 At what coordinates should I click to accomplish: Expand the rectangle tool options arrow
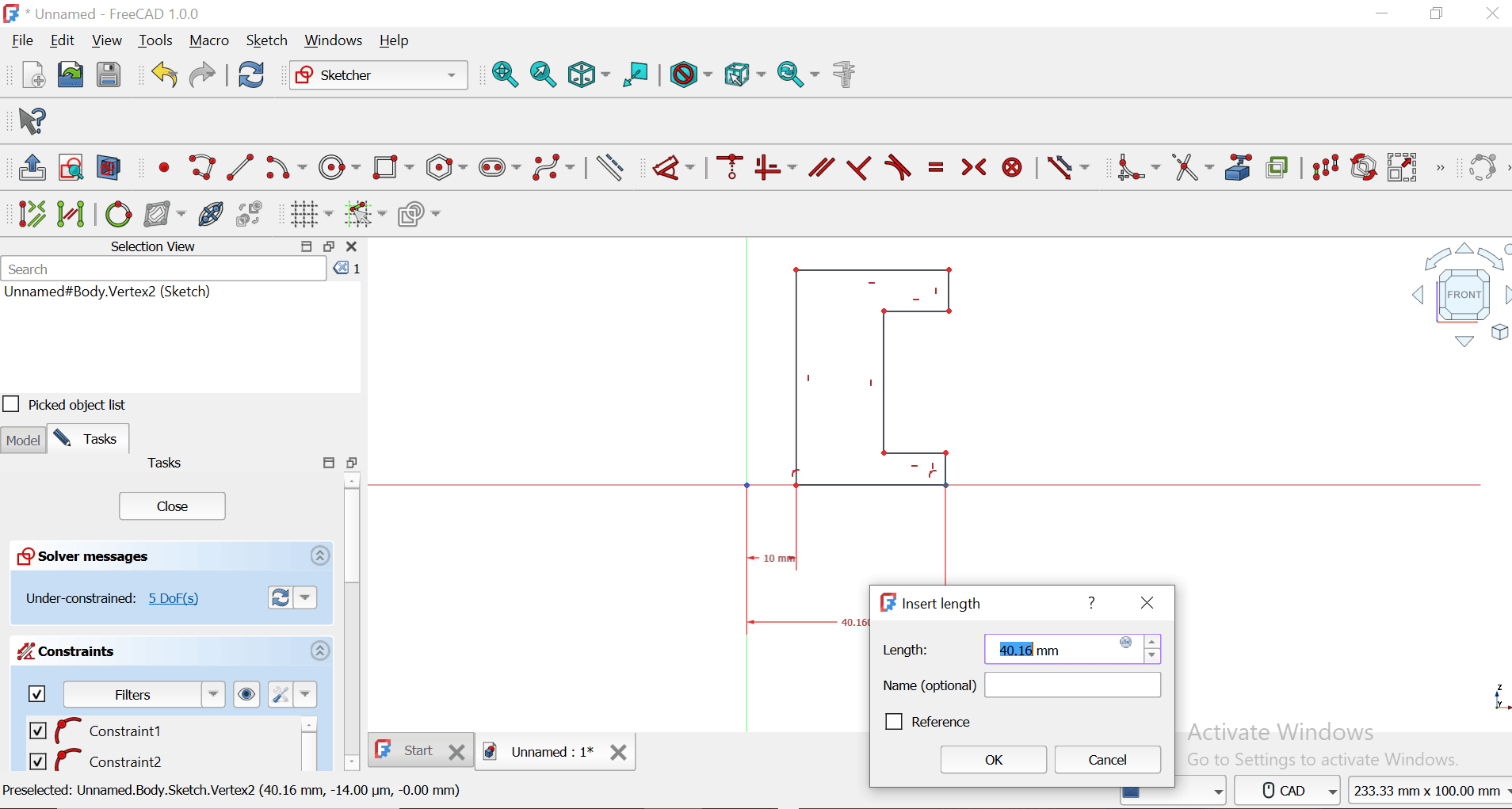tap(409, 167)
